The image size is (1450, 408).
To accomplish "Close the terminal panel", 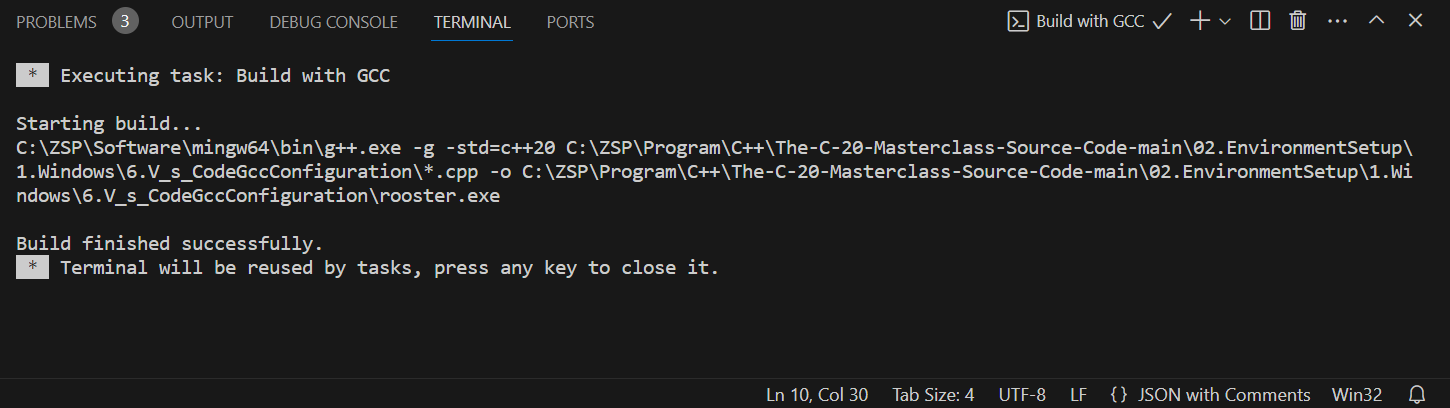I will (x=1415, y=21).
